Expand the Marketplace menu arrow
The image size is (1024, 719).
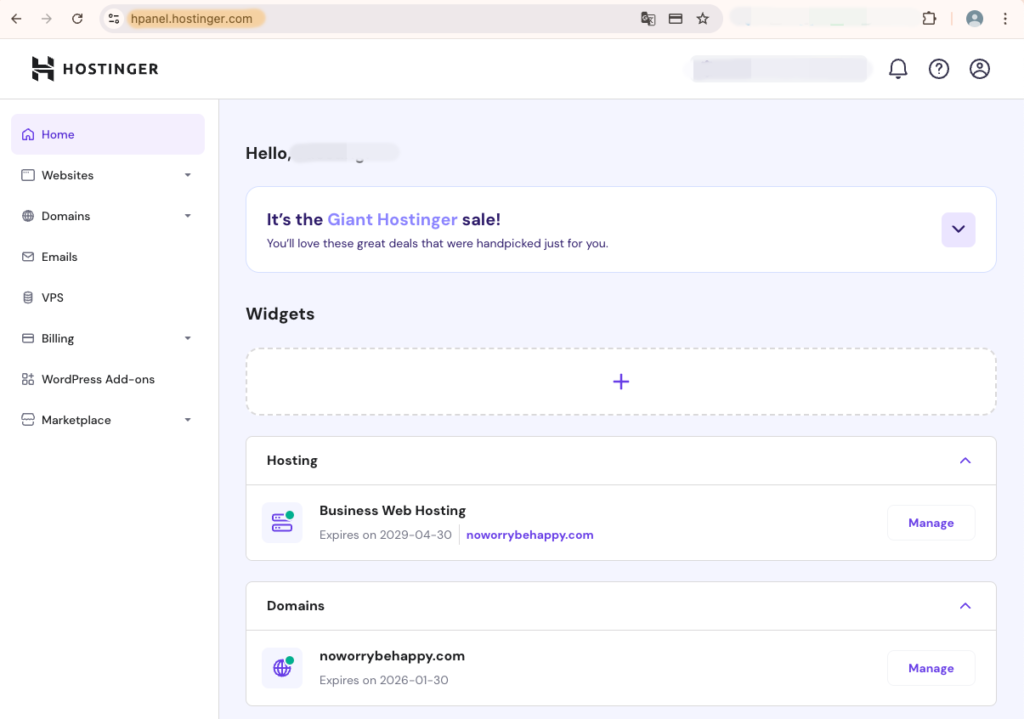click(187, 420)
